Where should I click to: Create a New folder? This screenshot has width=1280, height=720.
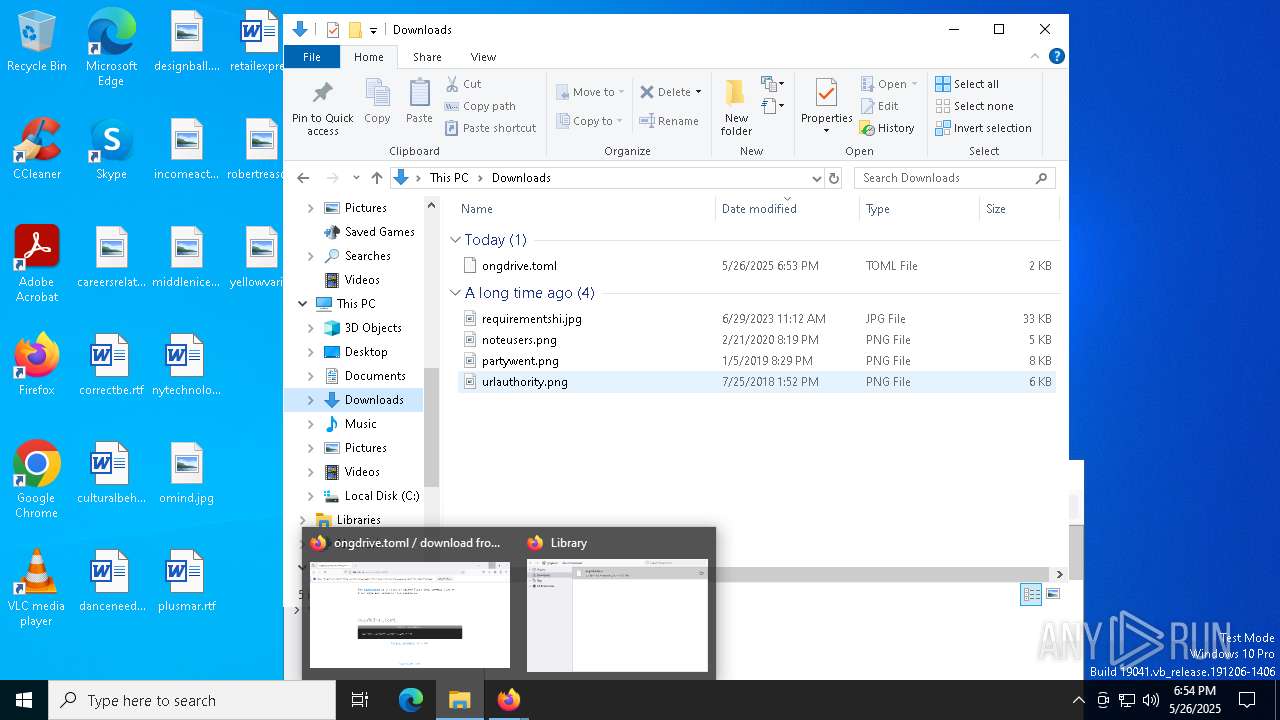click(736, 108)
